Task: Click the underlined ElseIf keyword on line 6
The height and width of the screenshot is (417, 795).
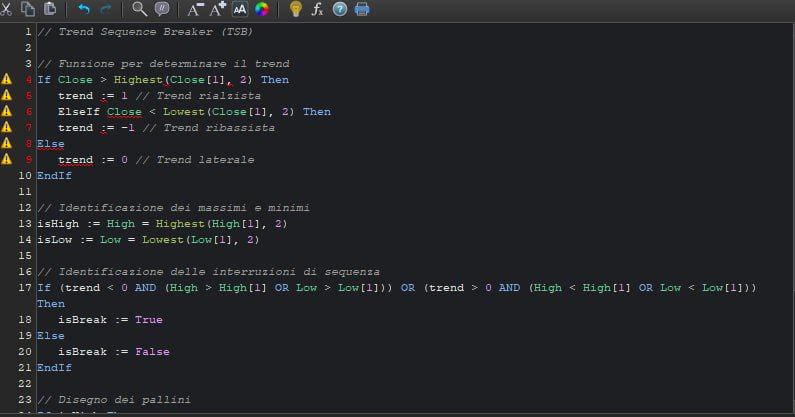Action: pyautogui.click(x=79, y=111)
